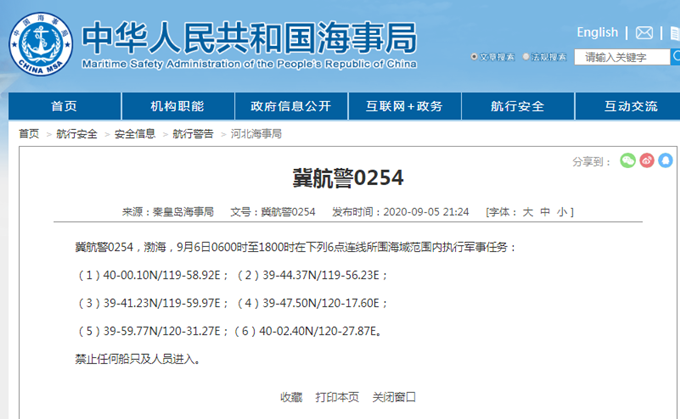
Task: Share the notice to WeChat
Action: 627,160
